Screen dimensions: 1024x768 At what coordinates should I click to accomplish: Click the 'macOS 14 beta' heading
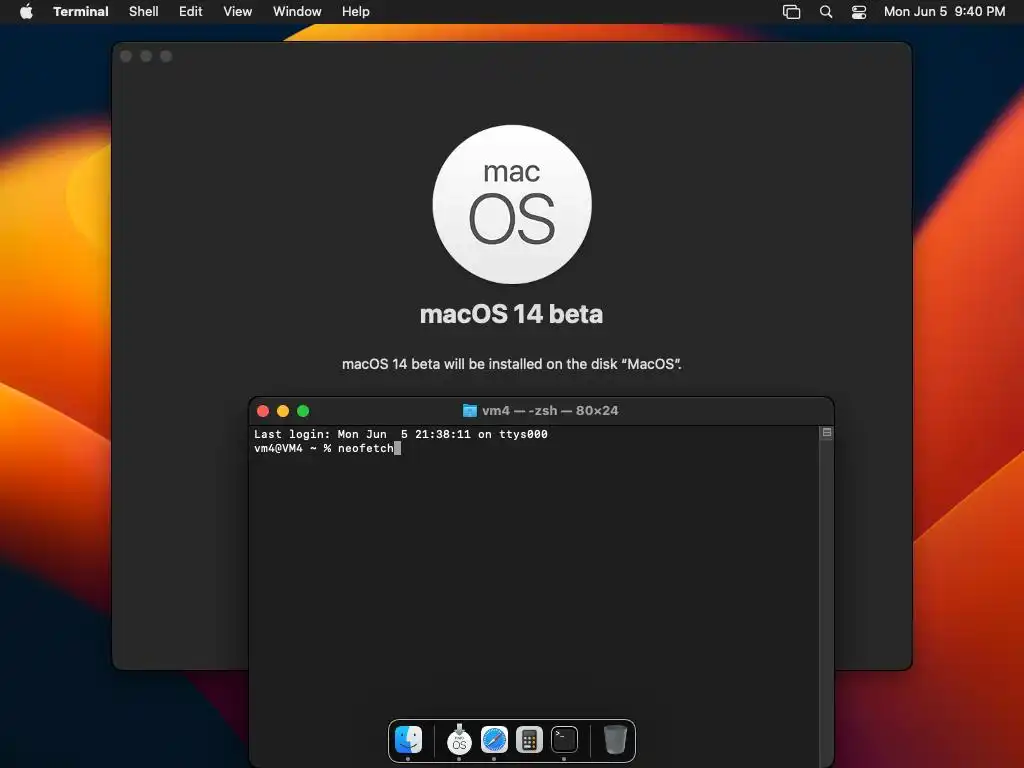[511, 314]
